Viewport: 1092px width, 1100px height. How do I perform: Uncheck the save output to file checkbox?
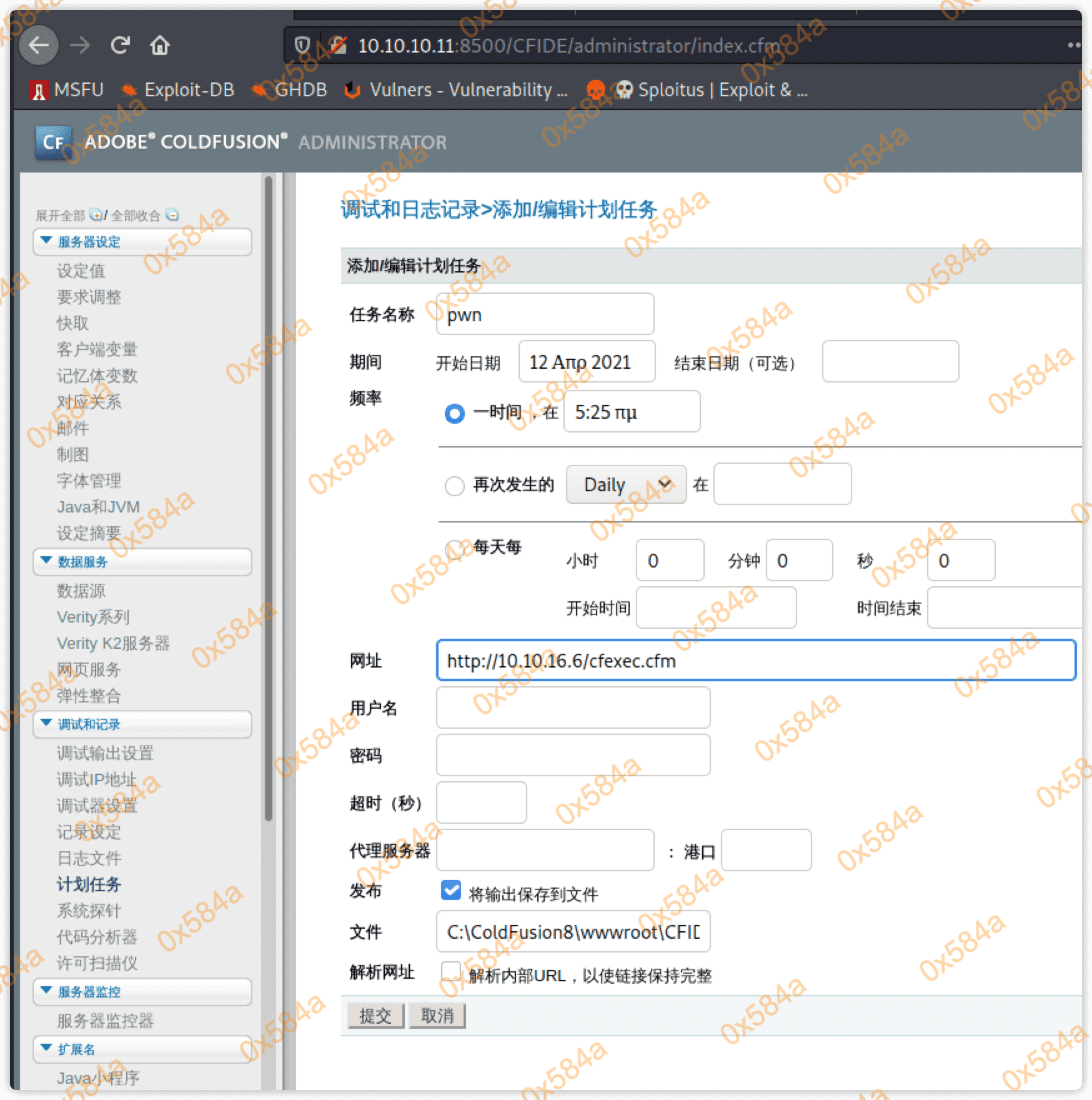(x=450, y=890)
